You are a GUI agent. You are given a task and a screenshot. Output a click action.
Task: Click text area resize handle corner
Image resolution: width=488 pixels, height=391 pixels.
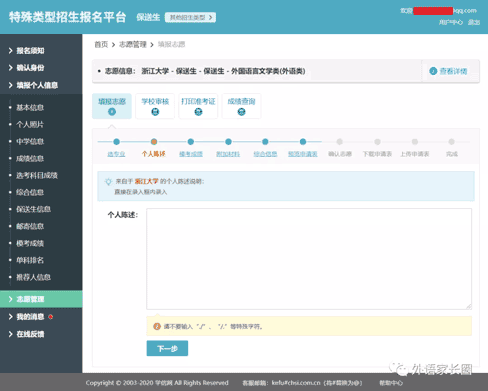point(469,306)
